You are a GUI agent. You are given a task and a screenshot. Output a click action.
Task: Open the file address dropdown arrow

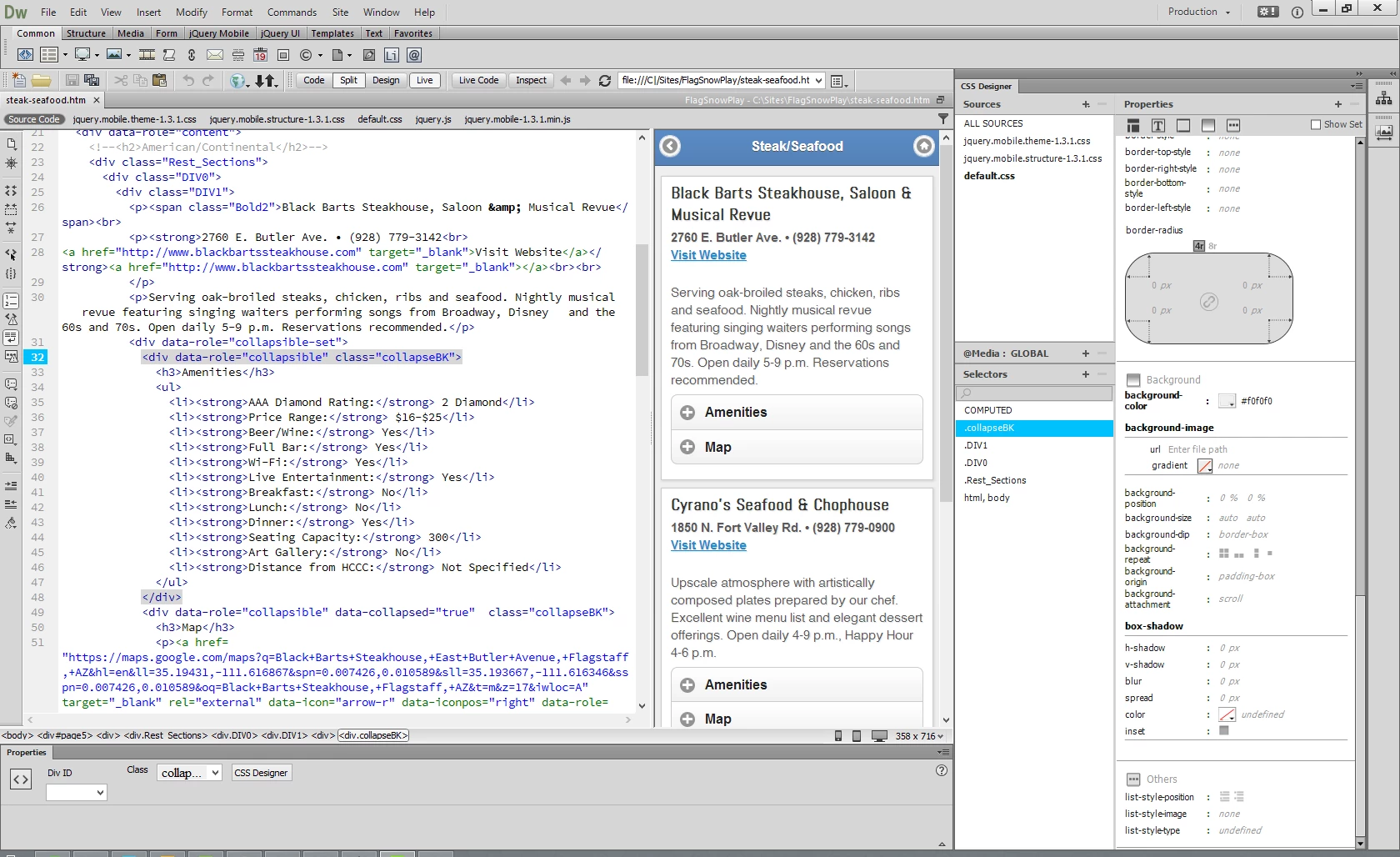[819, 81]
